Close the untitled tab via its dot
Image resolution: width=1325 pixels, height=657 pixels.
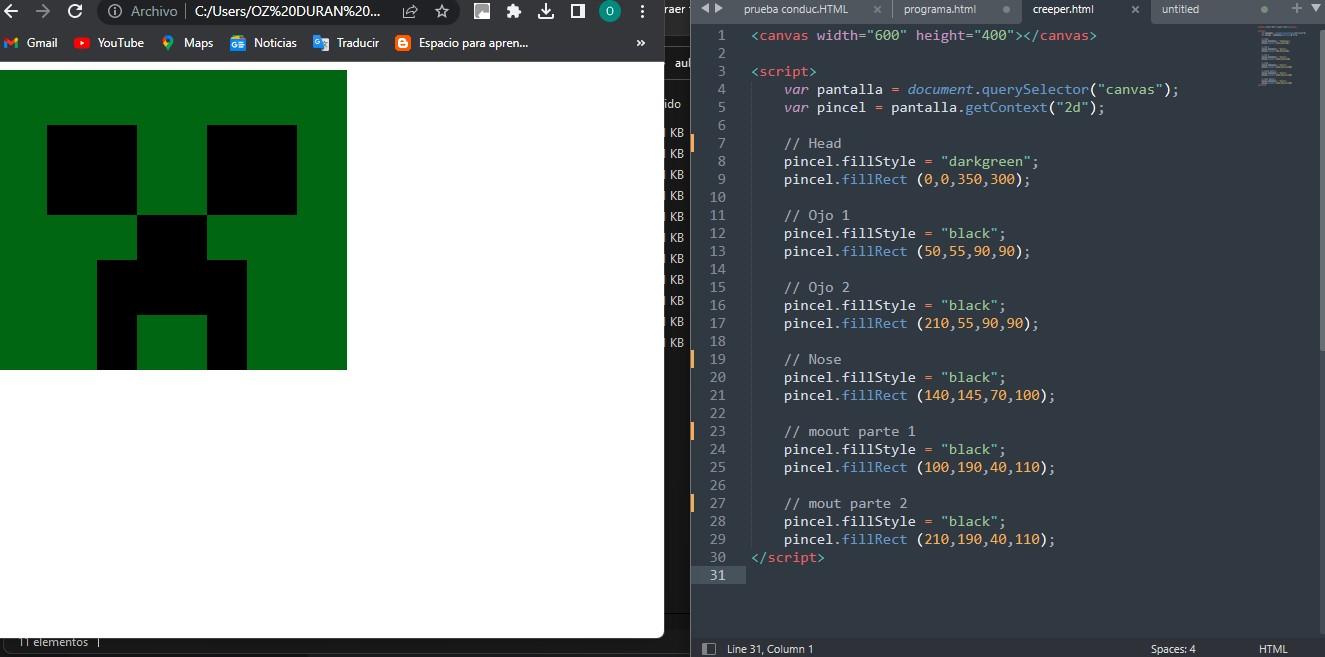[x=1264, y=9]
